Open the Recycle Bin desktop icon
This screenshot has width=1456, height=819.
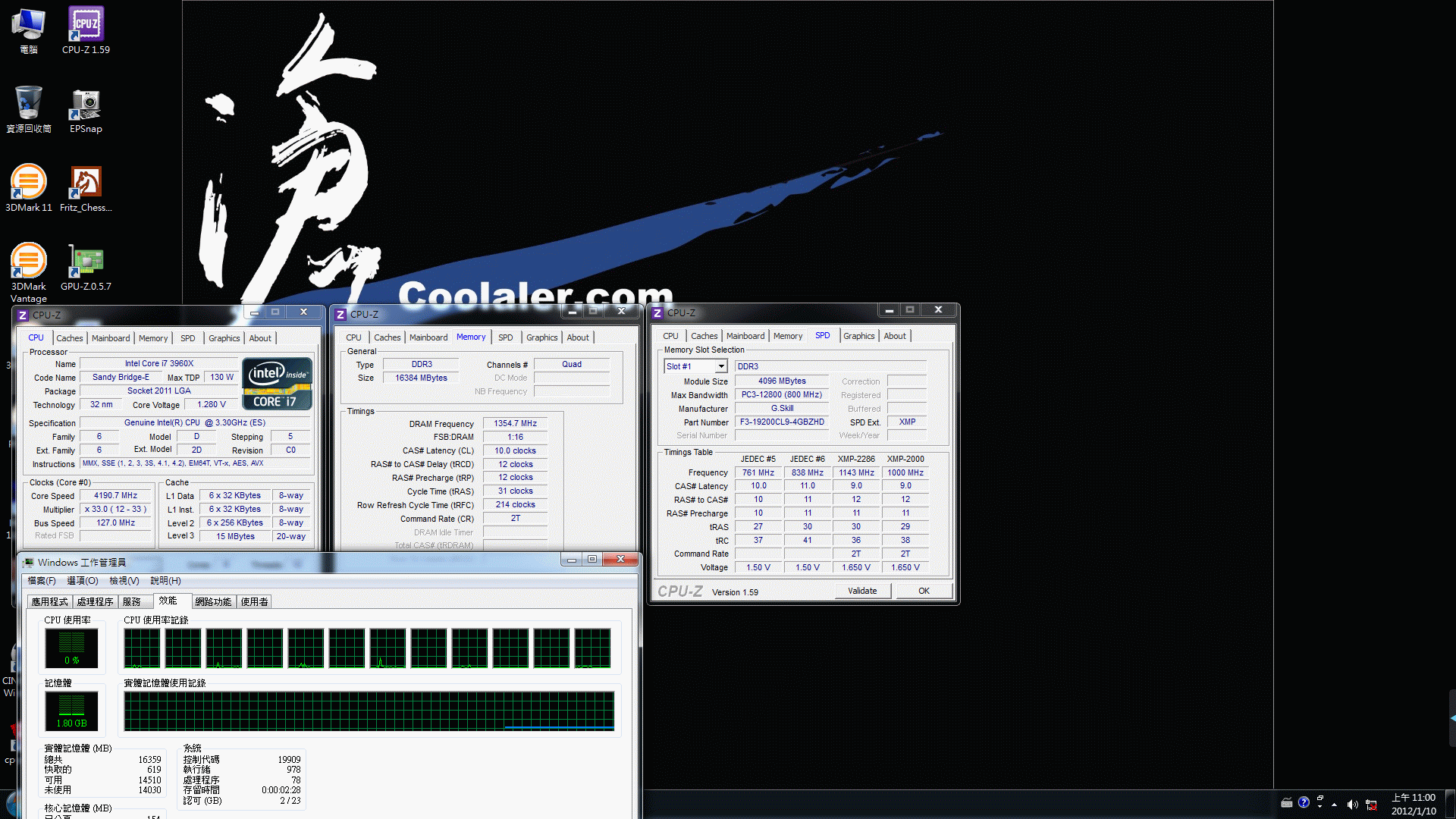click(29, 109)
